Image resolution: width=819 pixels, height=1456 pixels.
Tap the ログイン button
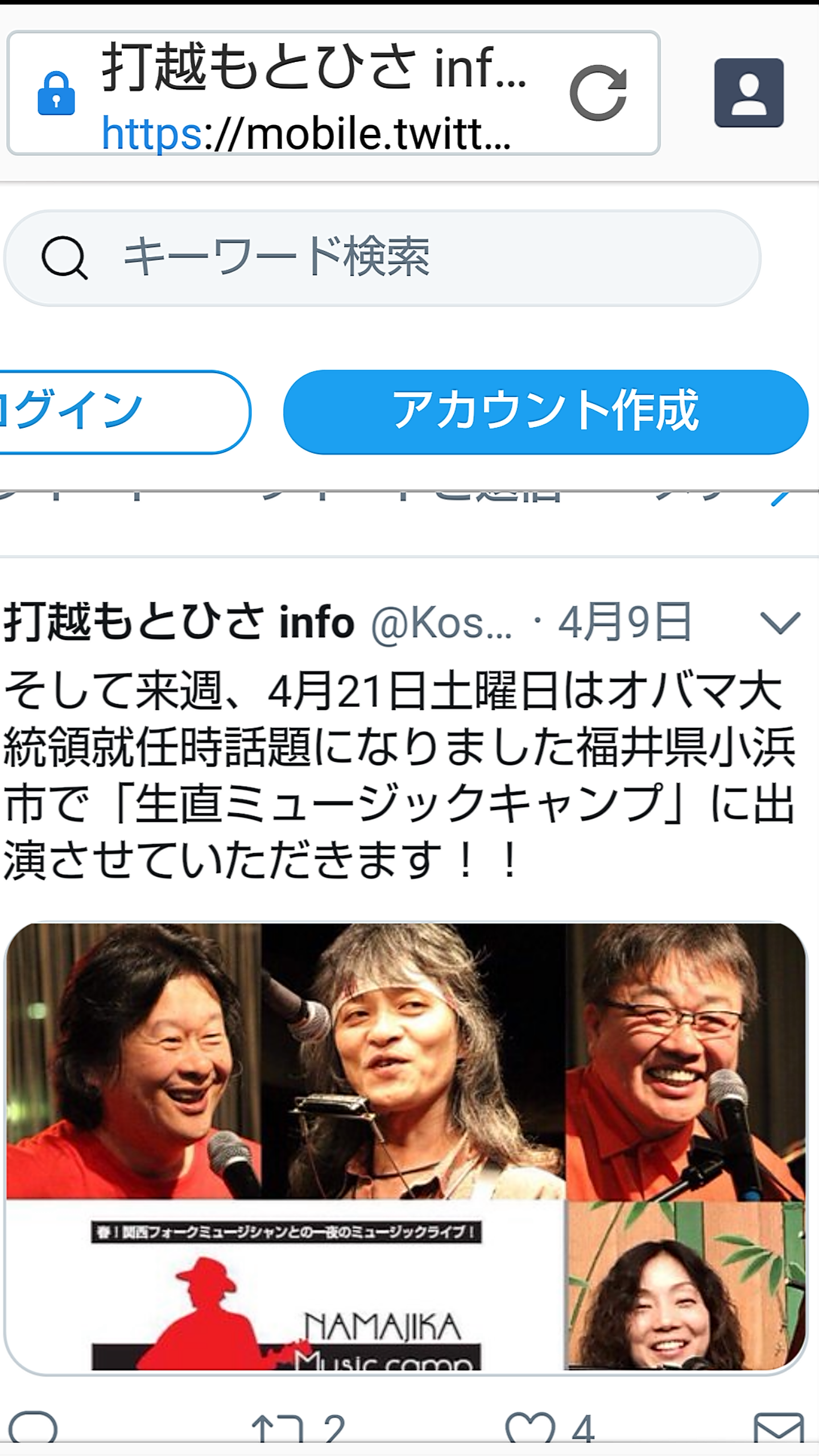pyautogui.click(x=125, y=412)
